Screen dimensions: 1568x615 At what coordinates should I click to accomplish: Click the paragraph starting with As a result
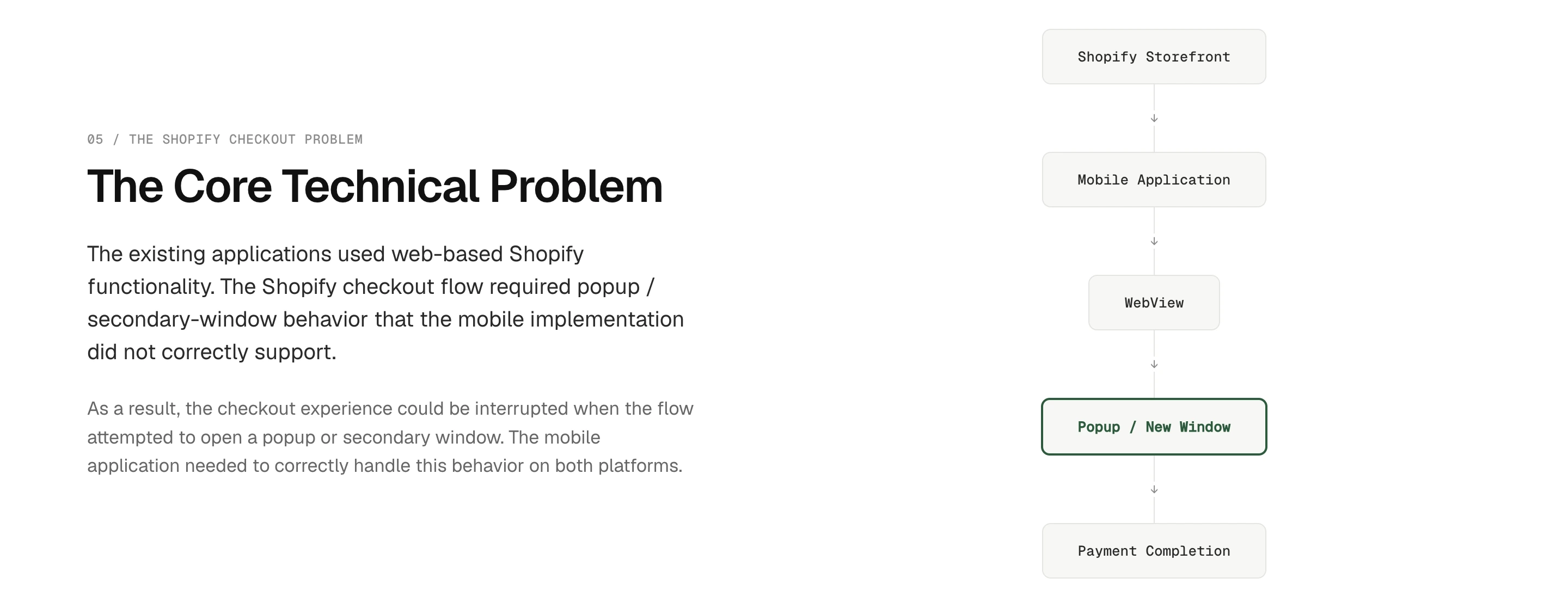390,437
